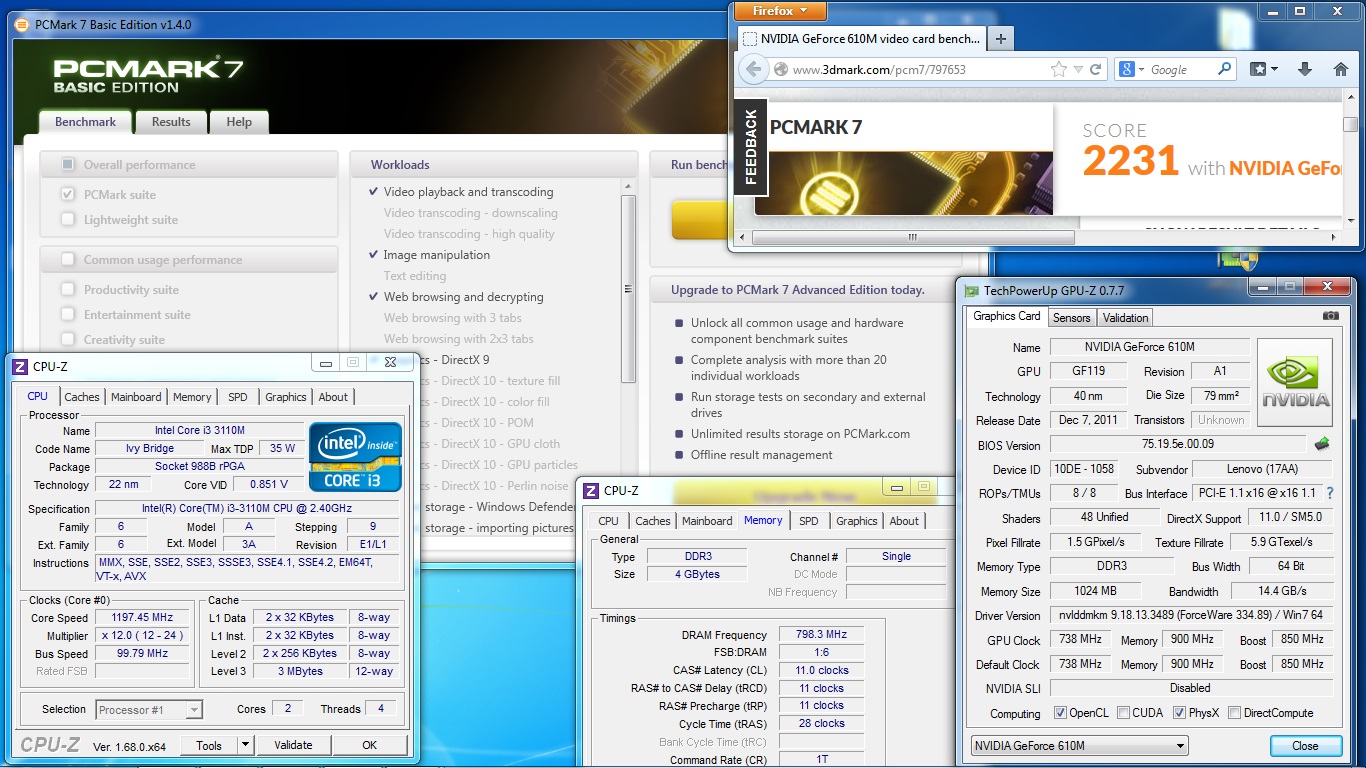
Task: Open the Help tab in PCMark 7
Action: click(239, 122)
